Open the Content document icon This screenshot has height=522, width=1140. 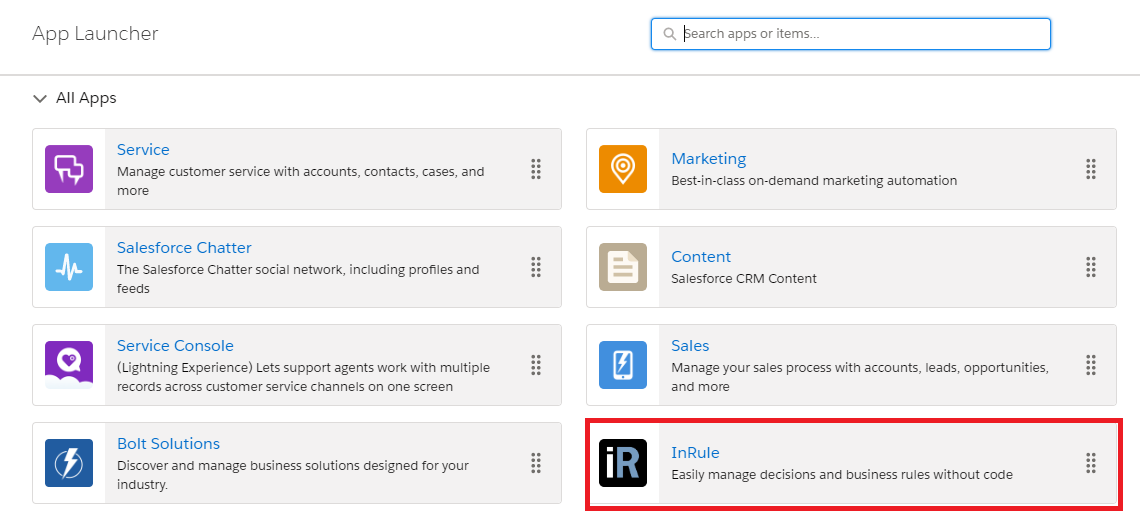point(623,267)
